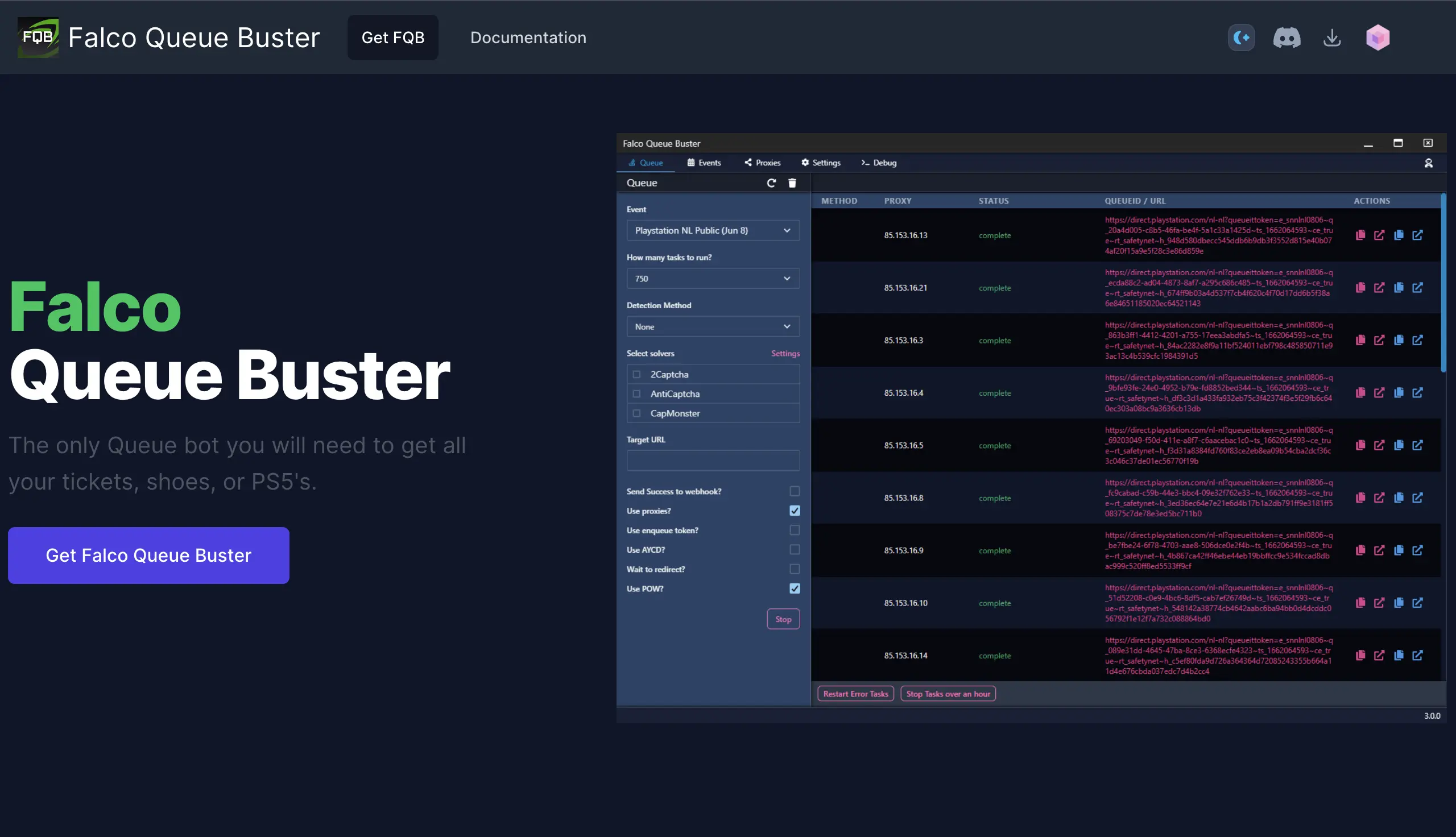Image resolution: width=1456 pixels, height=837 pixels.
Task: Click the queue trash delete icon
Action: tap(792, 183)
